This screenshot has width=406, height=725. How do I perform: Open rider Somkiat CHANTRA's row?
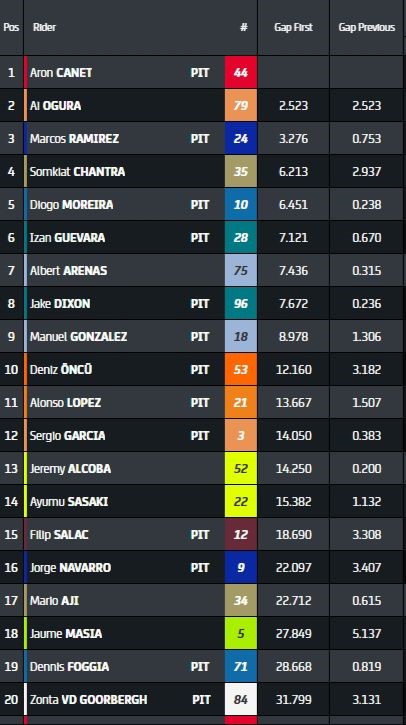pyautogui.click(x=202, y=172)
